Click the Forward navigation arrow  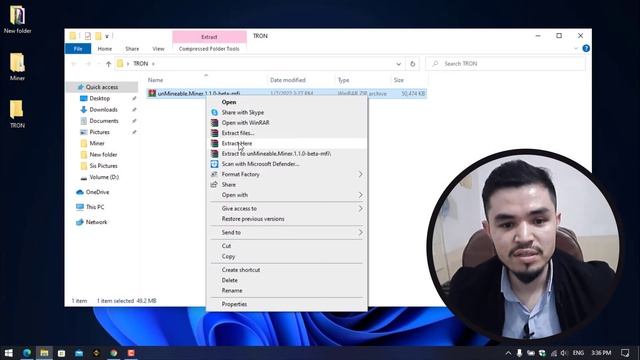[88, 64]
